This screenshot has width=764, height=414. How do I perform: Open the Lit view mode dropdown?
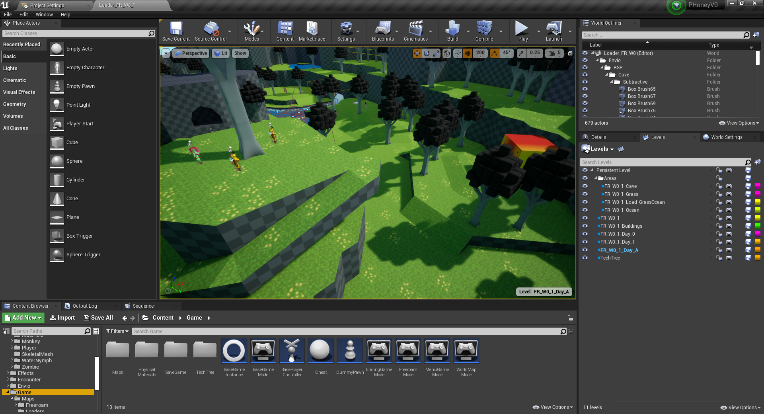coord(221,53)
